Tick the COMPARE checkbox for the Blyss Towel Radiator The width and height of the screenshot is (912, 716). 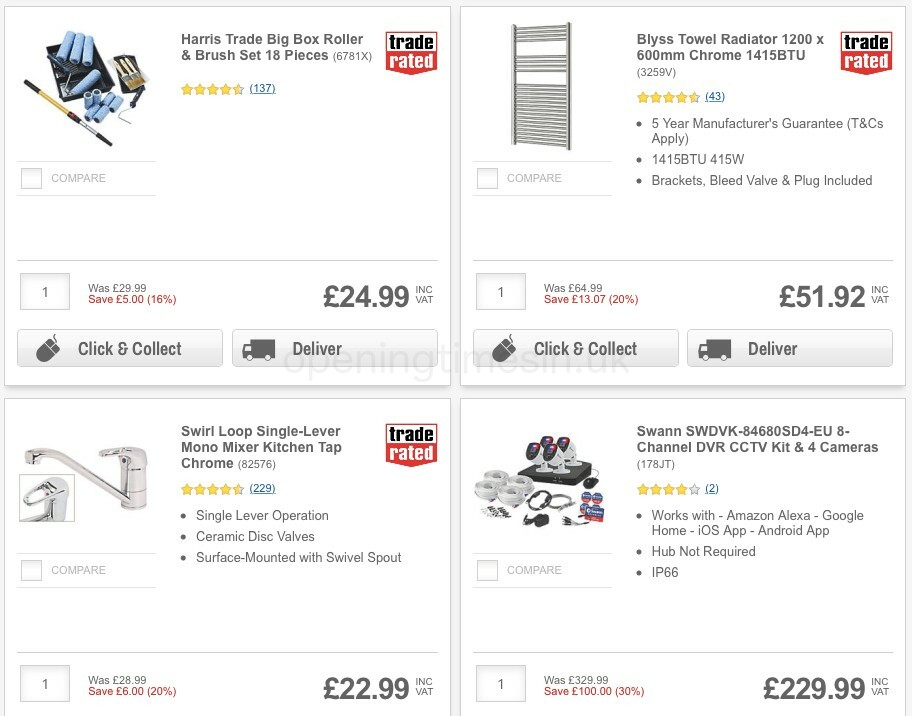pyautogui.click(x=487, y=178)
